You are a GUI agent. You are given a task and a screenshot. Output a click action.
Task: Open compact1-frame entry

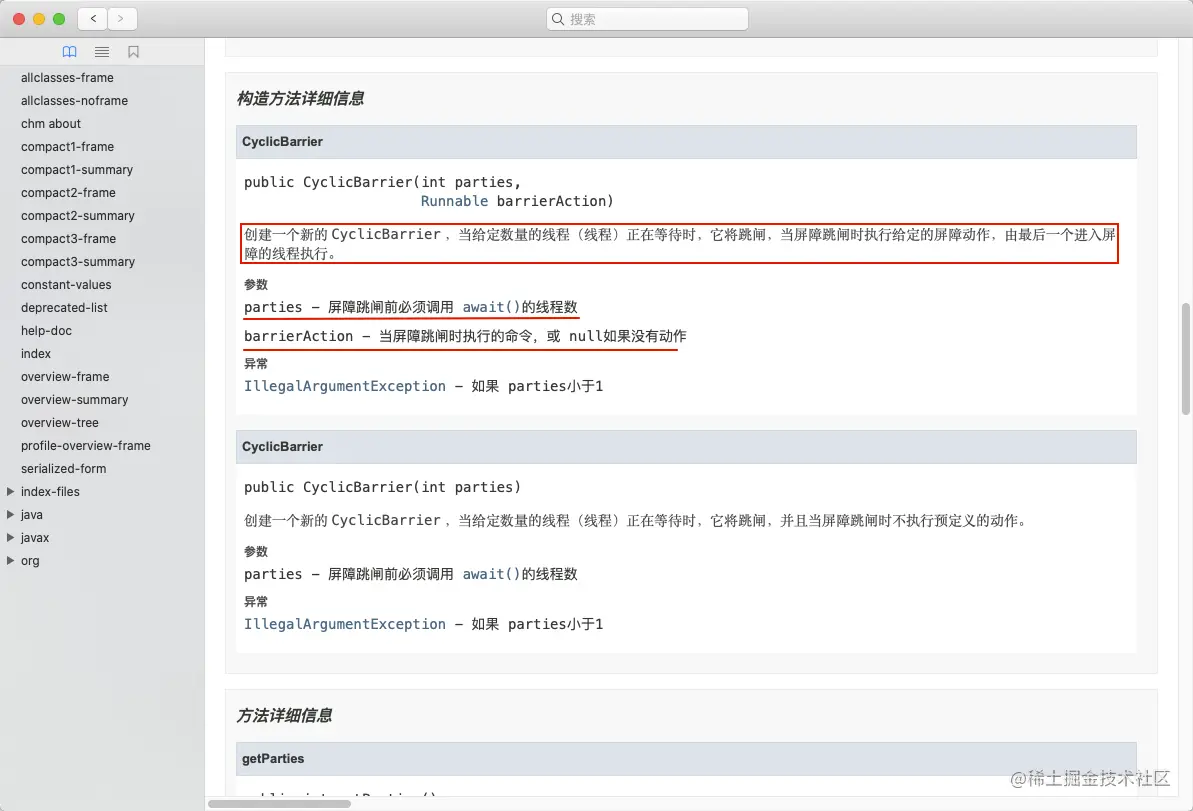click(68, 146)
